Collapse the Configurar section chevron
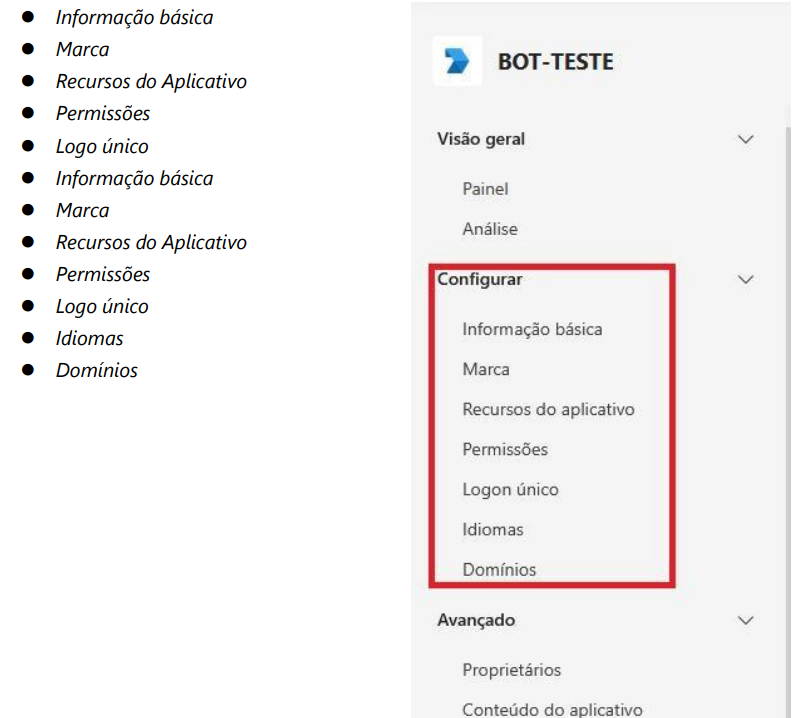Viewport: 792px width, 718px height. [744, 280]
